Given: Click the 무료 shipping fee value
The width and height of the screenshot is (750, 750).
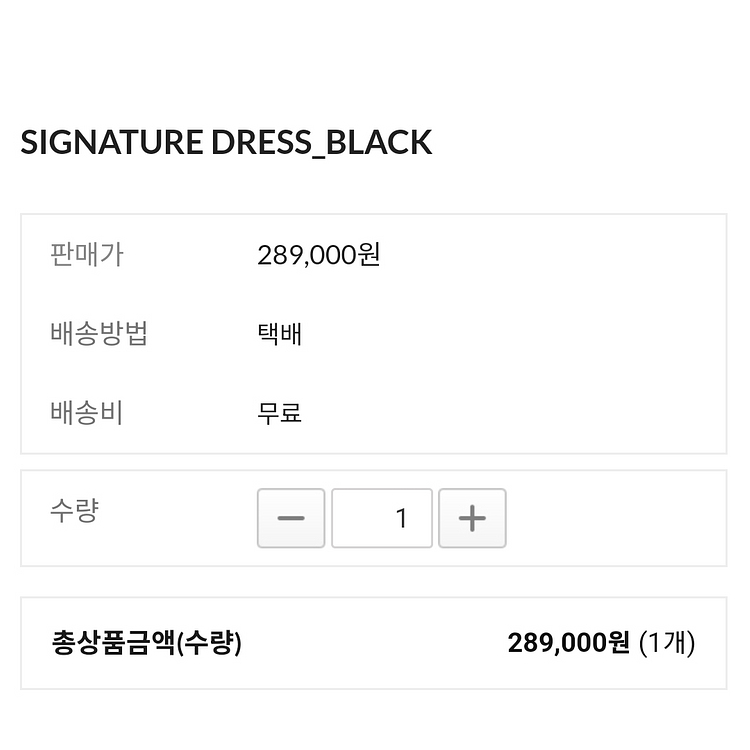Looking at the screenshot, I should (x=279, y=412).
